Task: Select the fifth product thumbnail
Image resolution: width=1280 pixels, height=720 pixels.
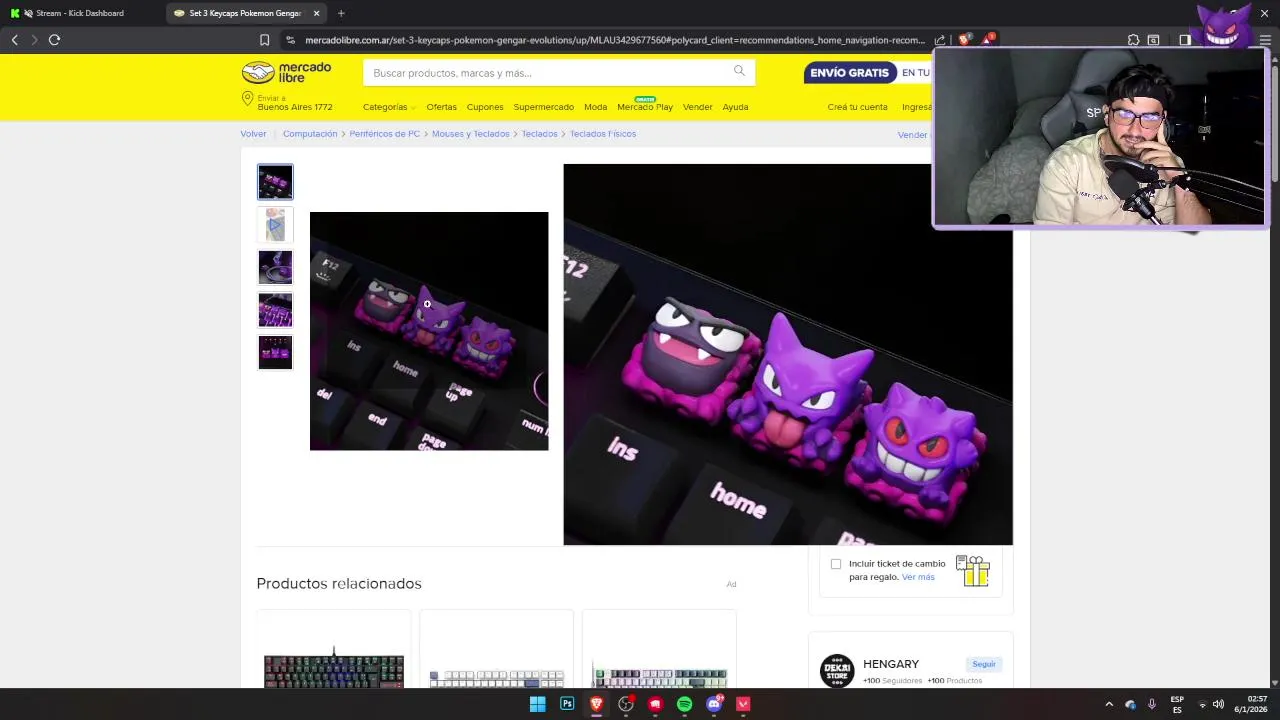Action: pos(275,353)
